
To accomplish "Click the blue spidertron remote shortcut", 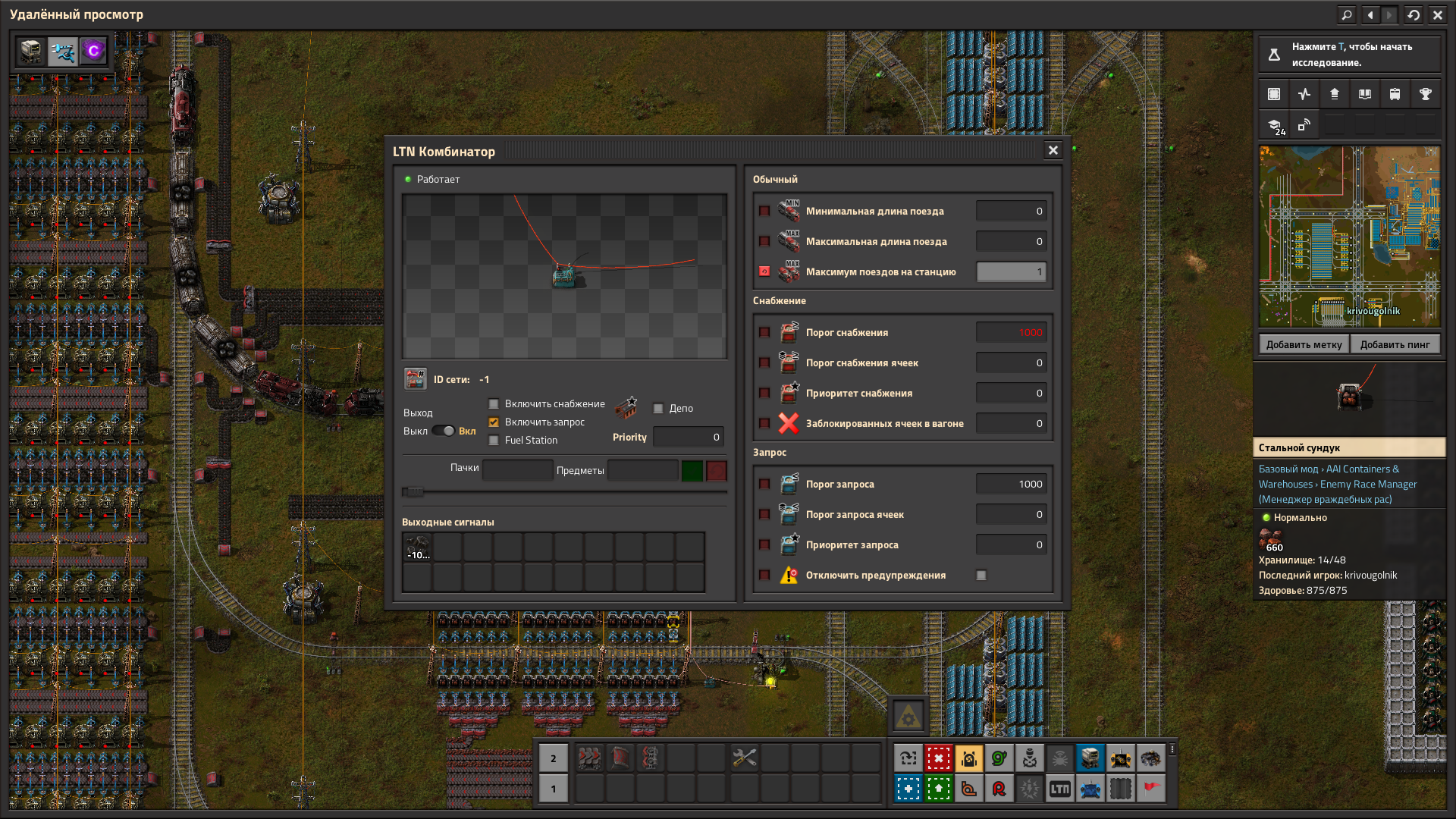I will (x=1090, y=789).
